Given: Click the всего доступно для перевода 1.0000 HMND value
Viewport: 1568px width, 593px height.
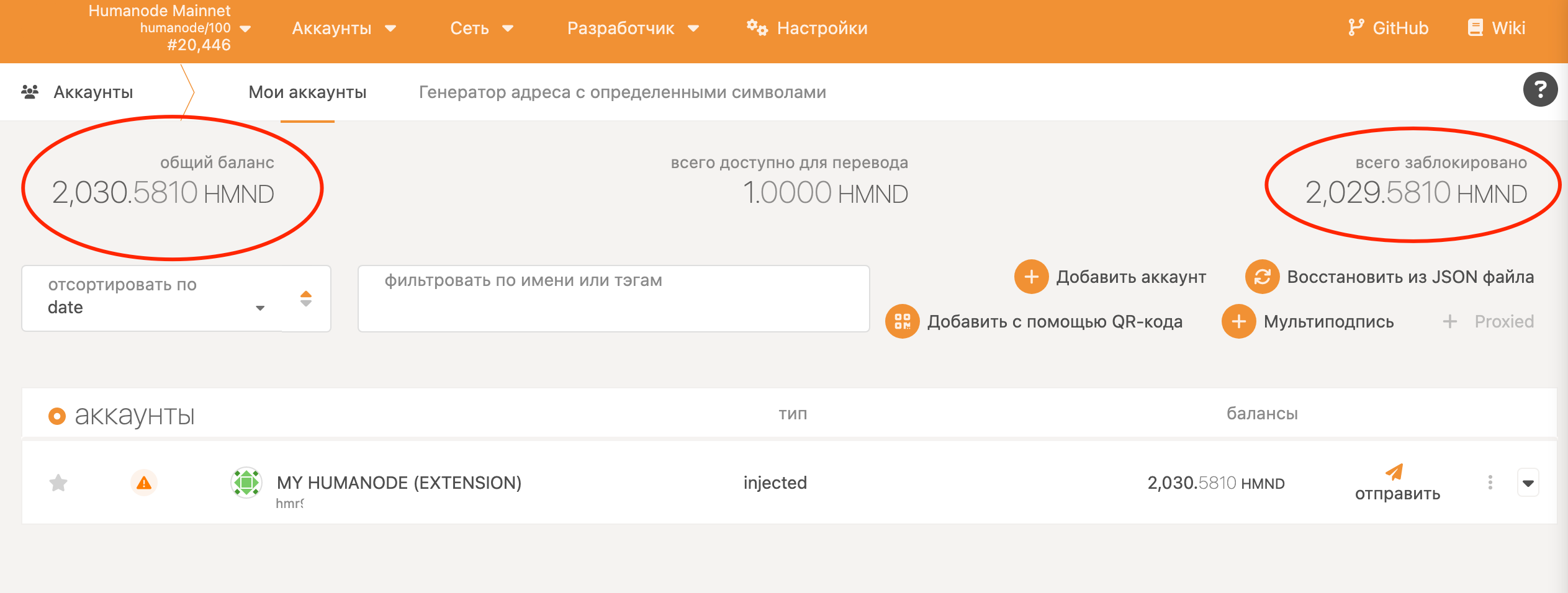Looking at the screenshot, I should (x=825, y=193).
